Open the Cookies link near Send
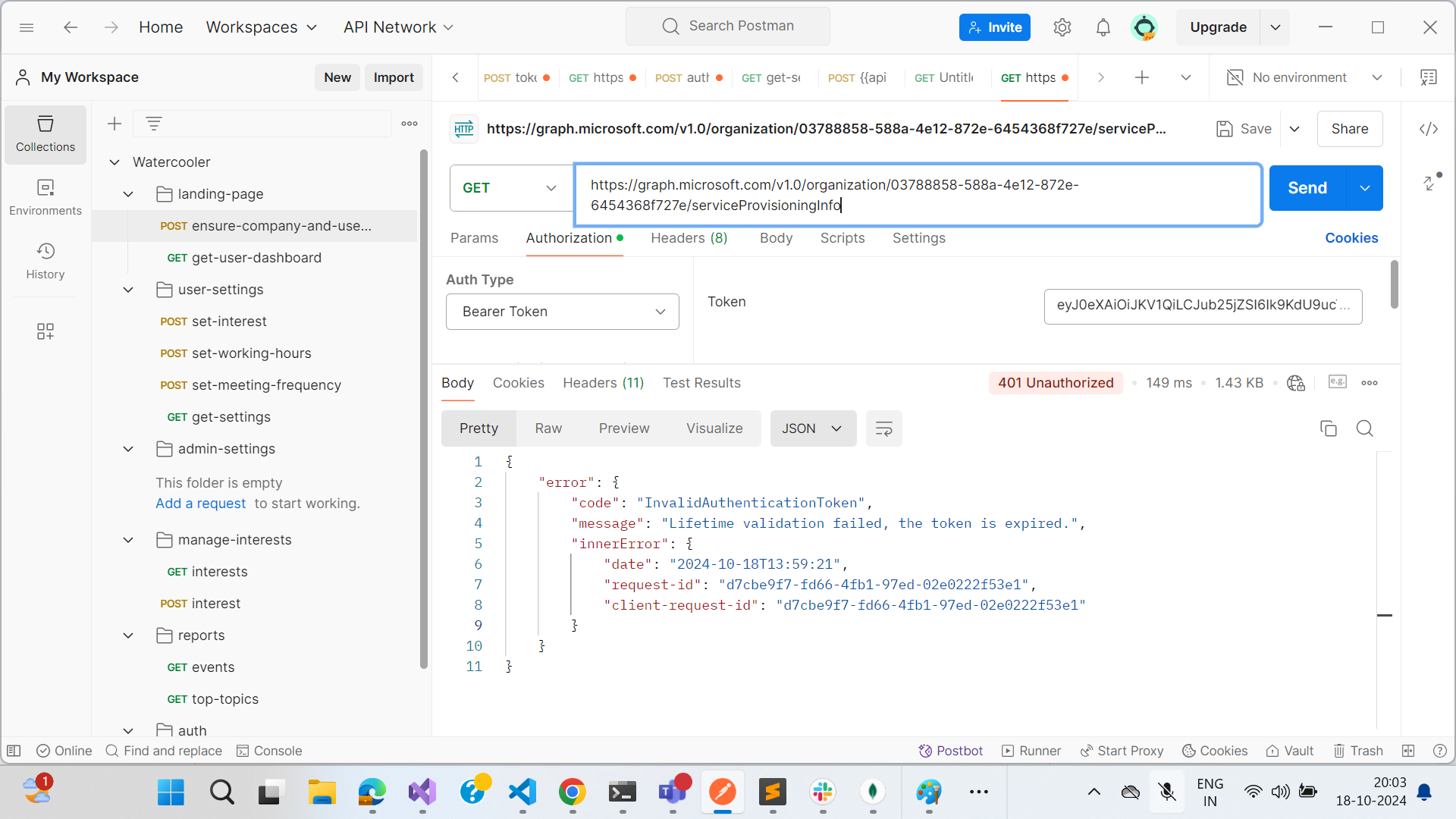This screenshot has width=1456, height=819. tap(1351, 238)
